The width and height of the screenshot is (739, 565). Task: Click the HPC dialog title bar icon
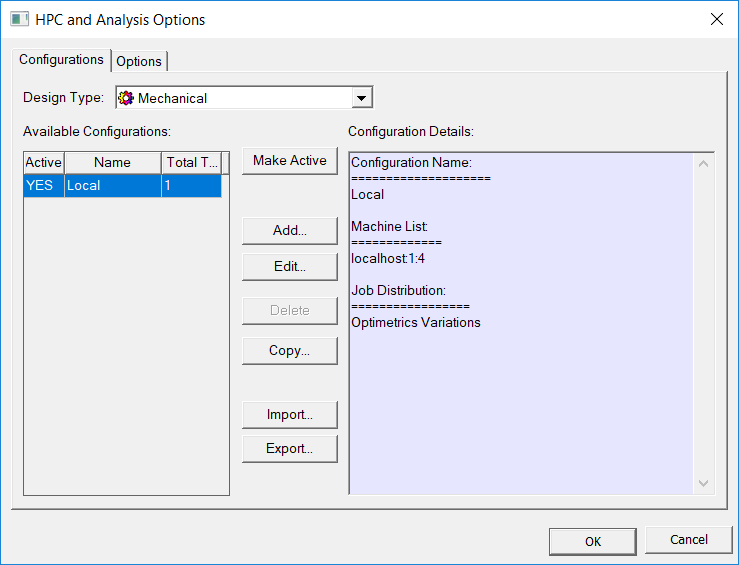pos(19,20)
